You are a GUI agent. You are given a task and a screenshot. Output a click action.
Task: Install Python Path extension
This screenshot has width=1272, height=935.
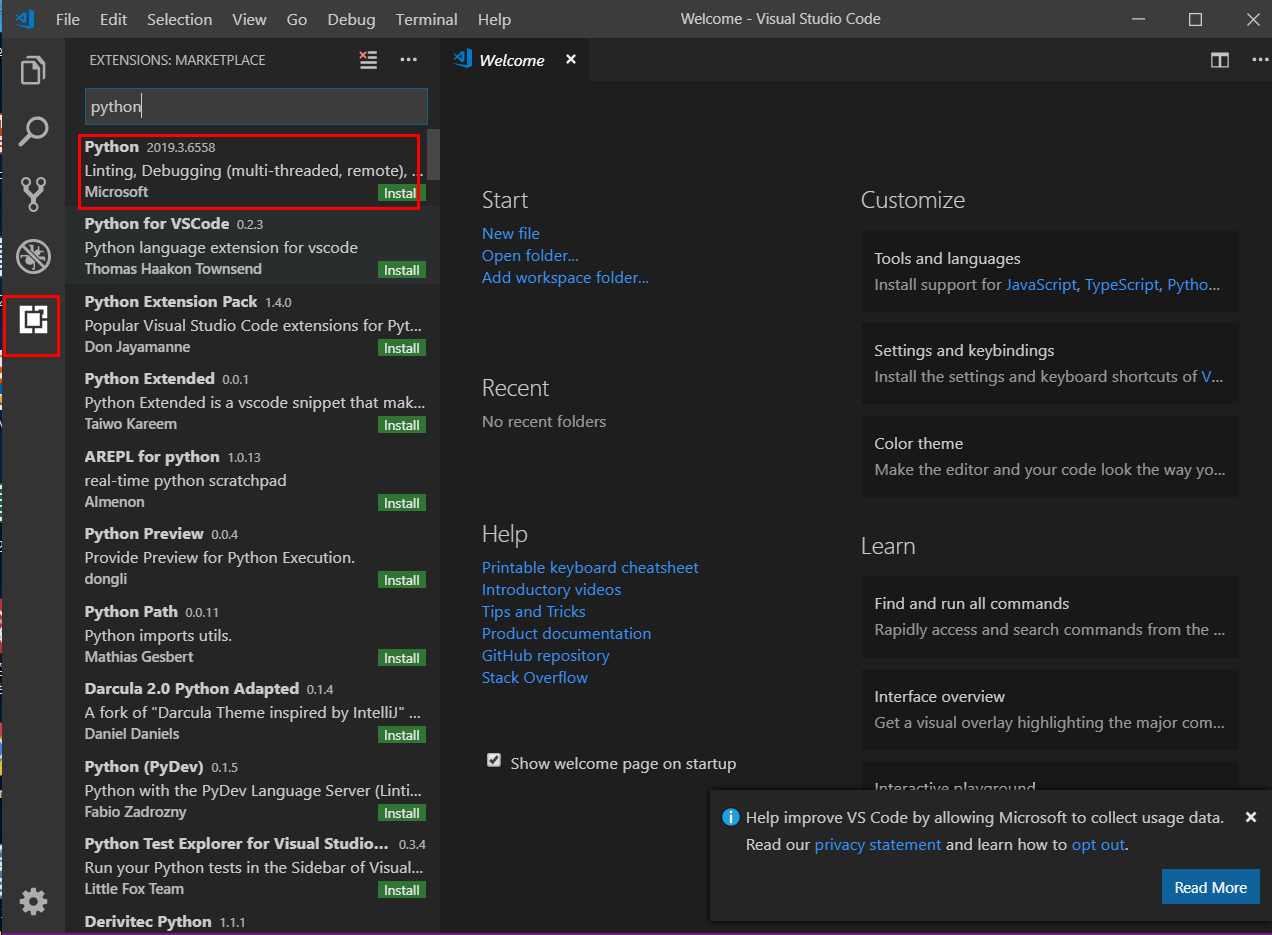click(402, 658)
